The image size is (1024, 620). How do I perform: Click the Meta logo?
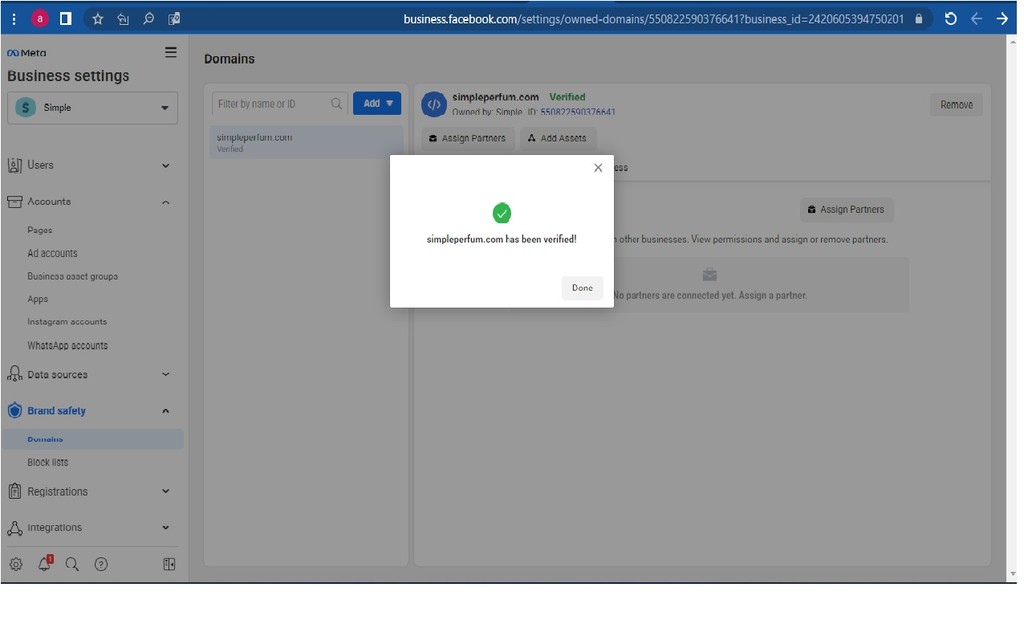[x=27, y=53]
